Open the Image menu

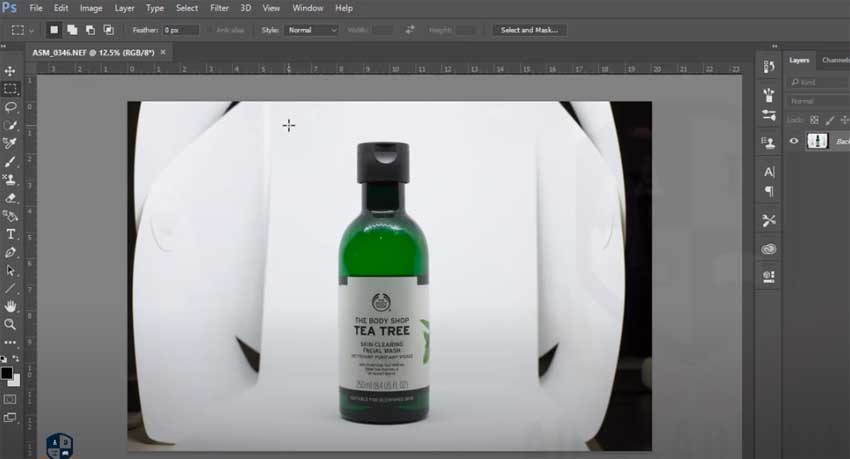coord(91,8)
